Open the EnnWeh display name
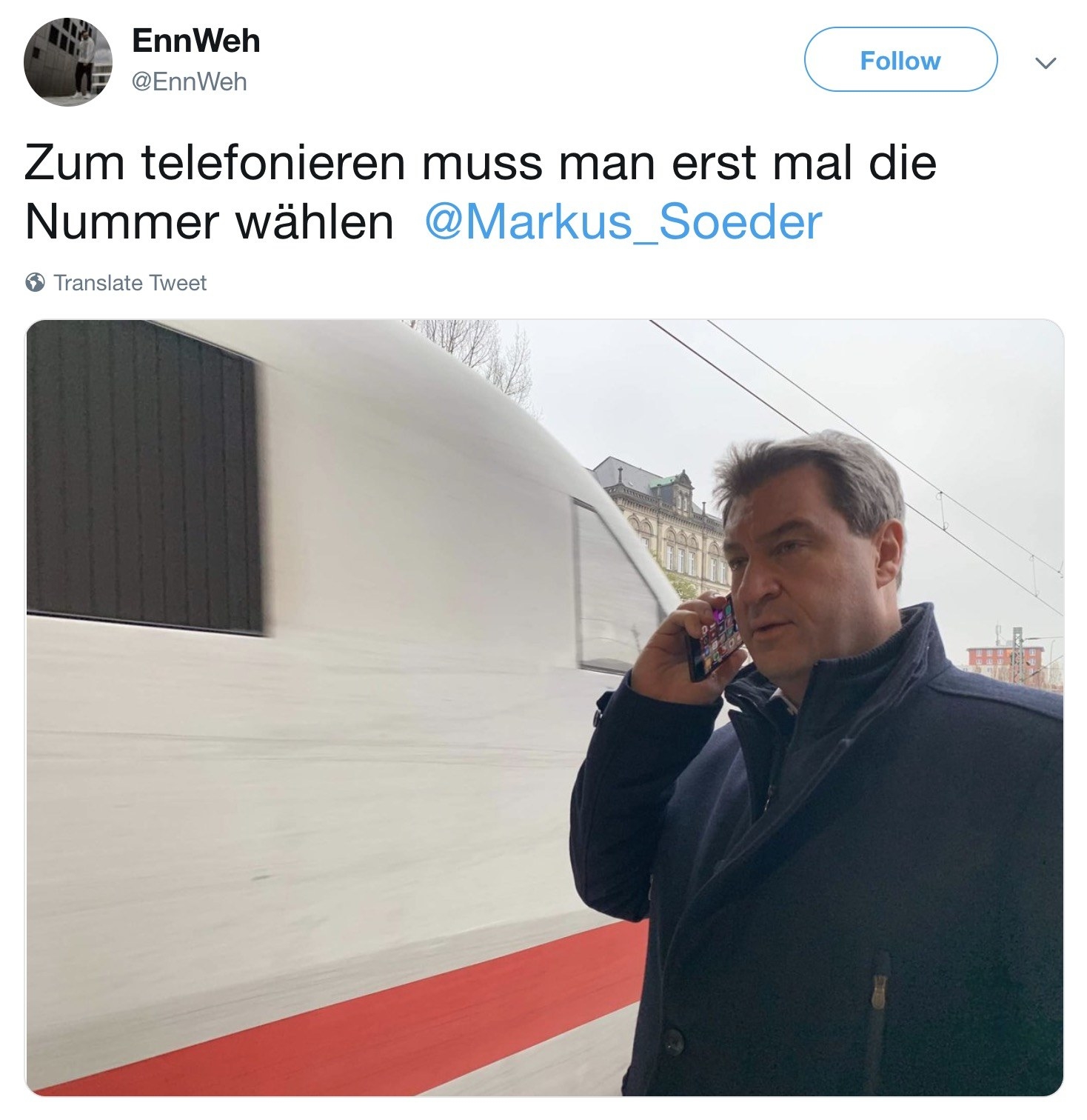The image size is (1087, 1120). tap(196, 41)
